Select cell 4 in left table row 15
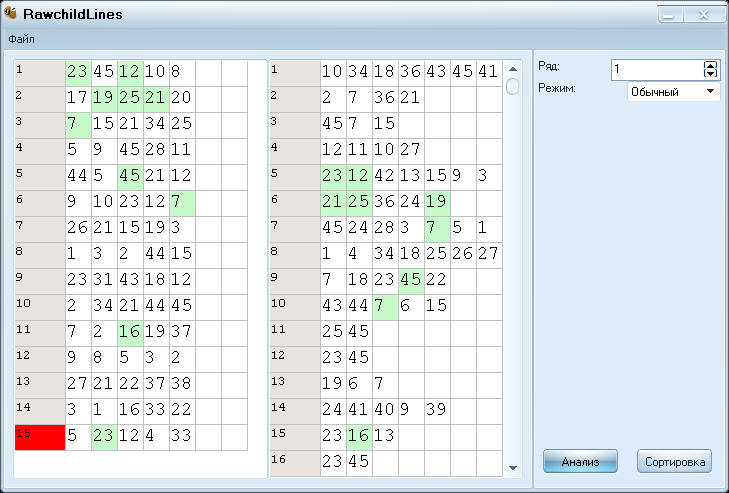Screen dimensions: 729x493 pos(156,438)
